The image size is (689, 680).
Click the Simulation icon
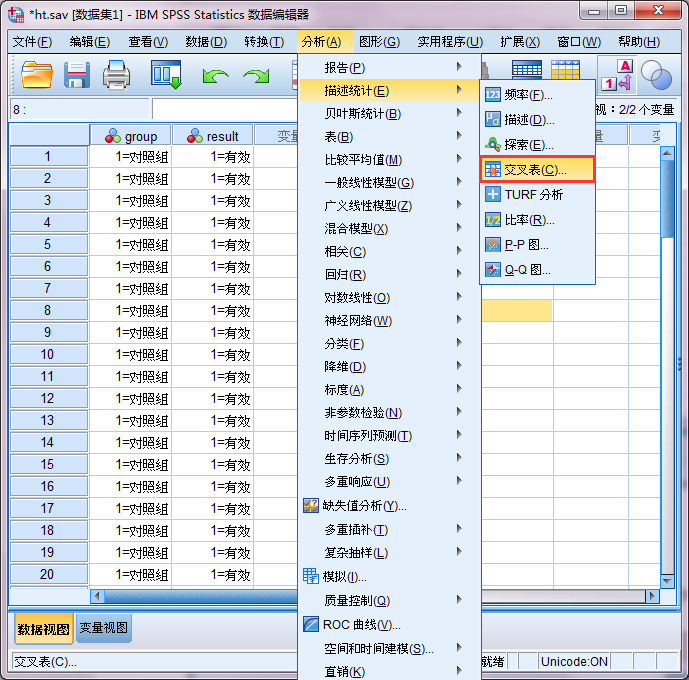click(x=311, y=576)
